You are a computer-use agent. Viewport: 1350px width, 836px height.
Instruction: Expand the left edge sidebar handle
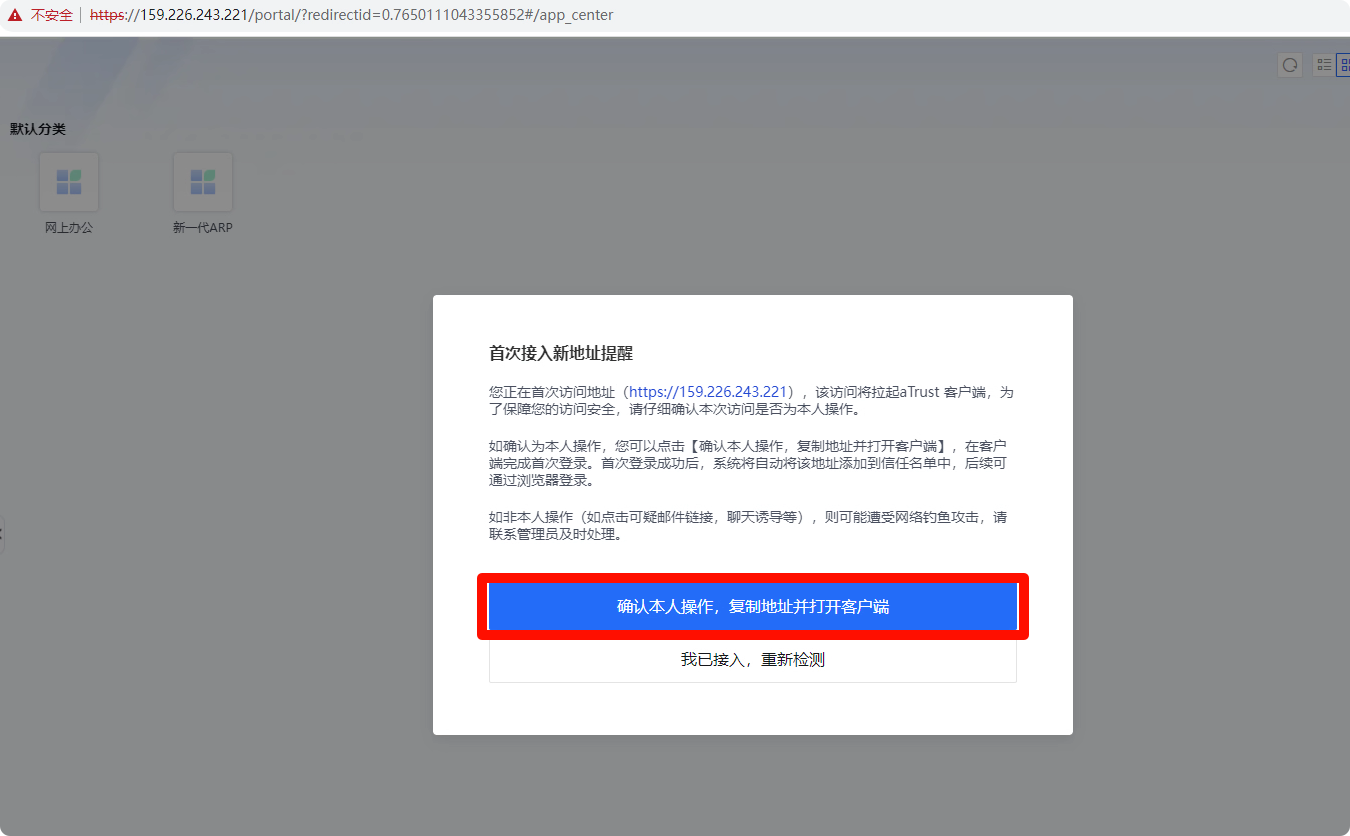[2, 534]
